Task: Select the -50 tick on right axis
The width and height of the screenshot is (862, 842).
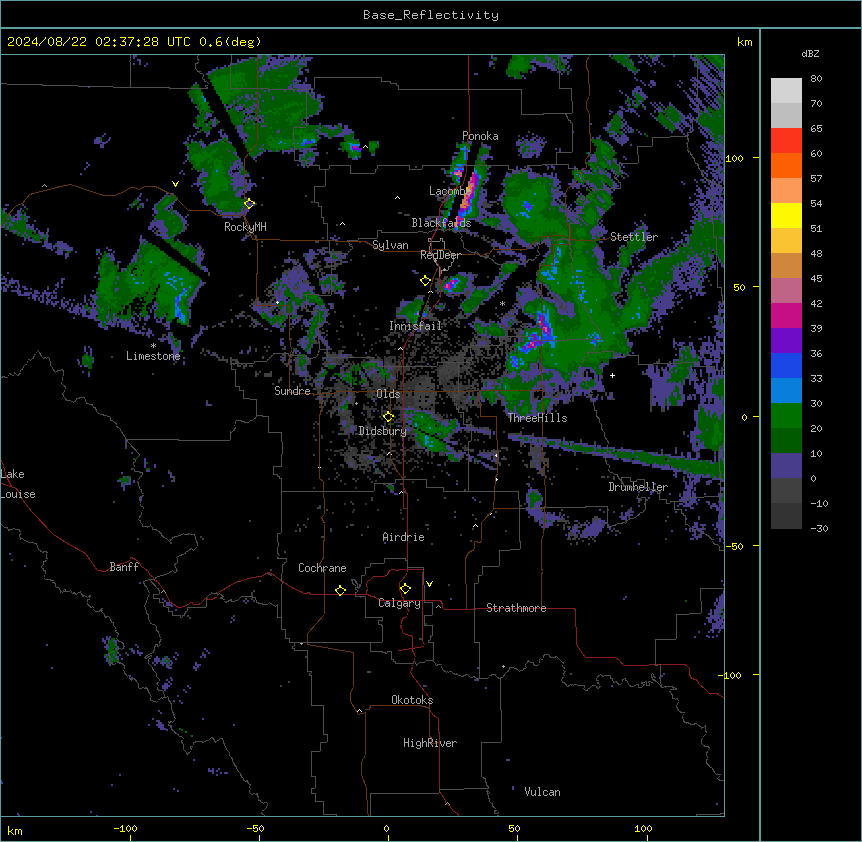Action: (734, 546)
